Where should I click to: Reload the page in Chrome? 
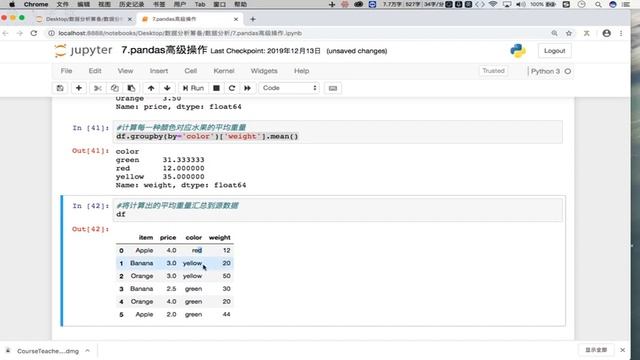34,33
